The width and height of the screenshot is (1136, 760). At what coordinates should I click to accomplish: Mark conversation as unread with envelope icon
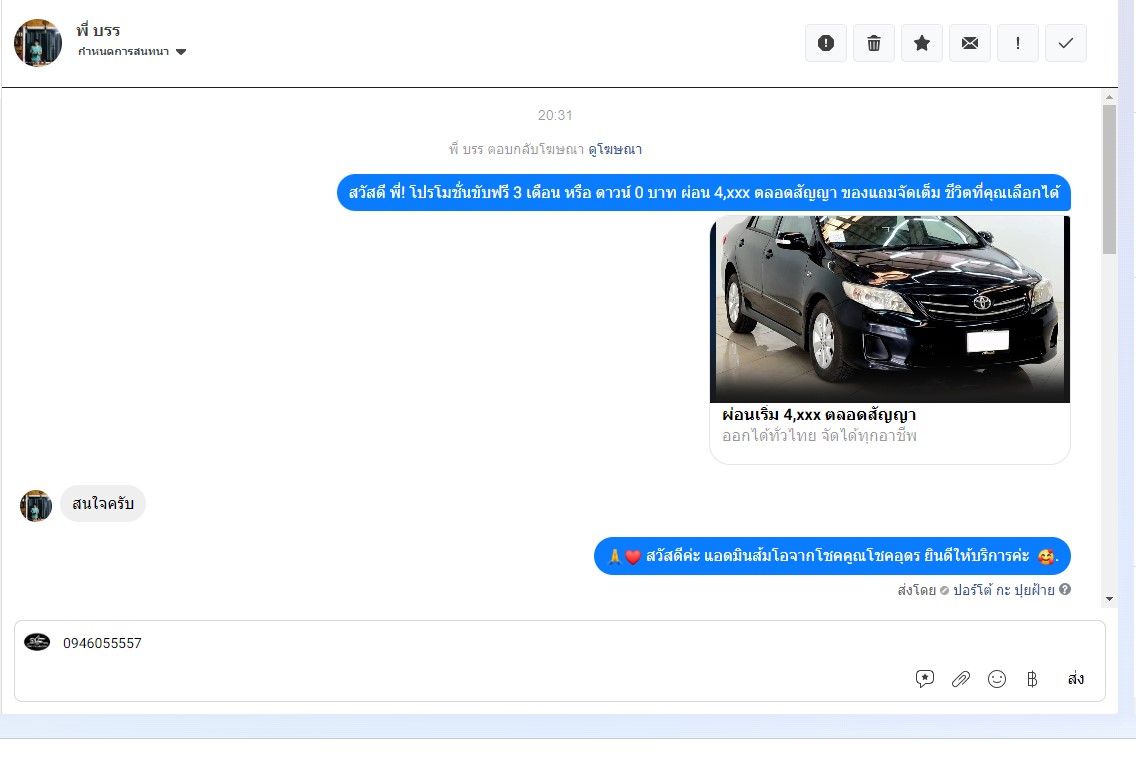tap(969, 43)
